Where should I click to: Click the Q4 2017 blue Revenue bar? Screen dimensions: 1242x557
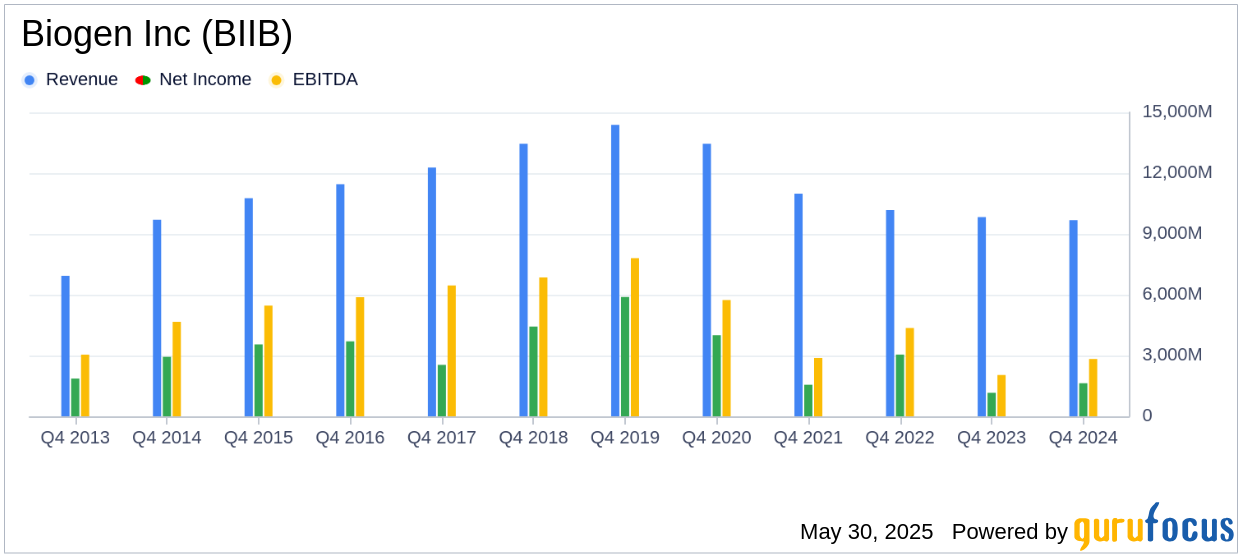(432, 292)
